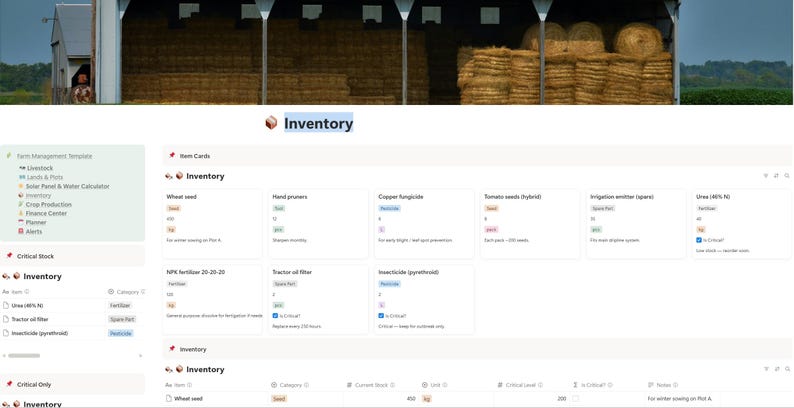Go to Lands & Plots page

[x=45, y=177]
